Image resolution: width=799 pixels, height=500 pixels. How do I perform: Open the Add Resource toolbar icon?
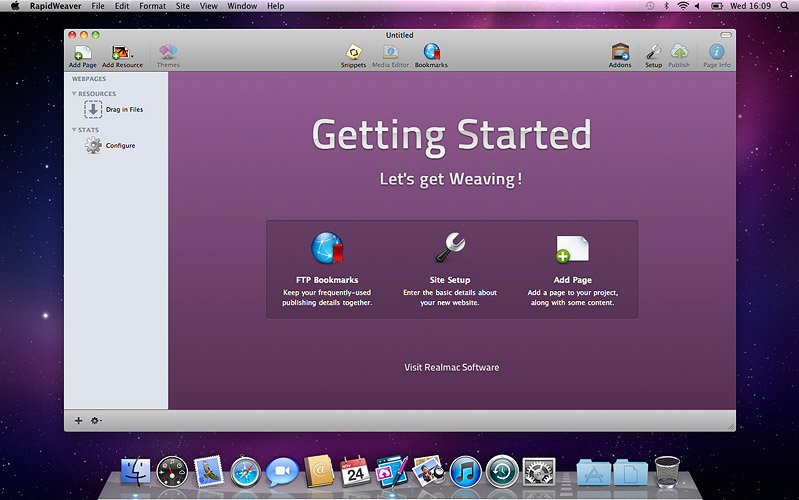(122, 52)
